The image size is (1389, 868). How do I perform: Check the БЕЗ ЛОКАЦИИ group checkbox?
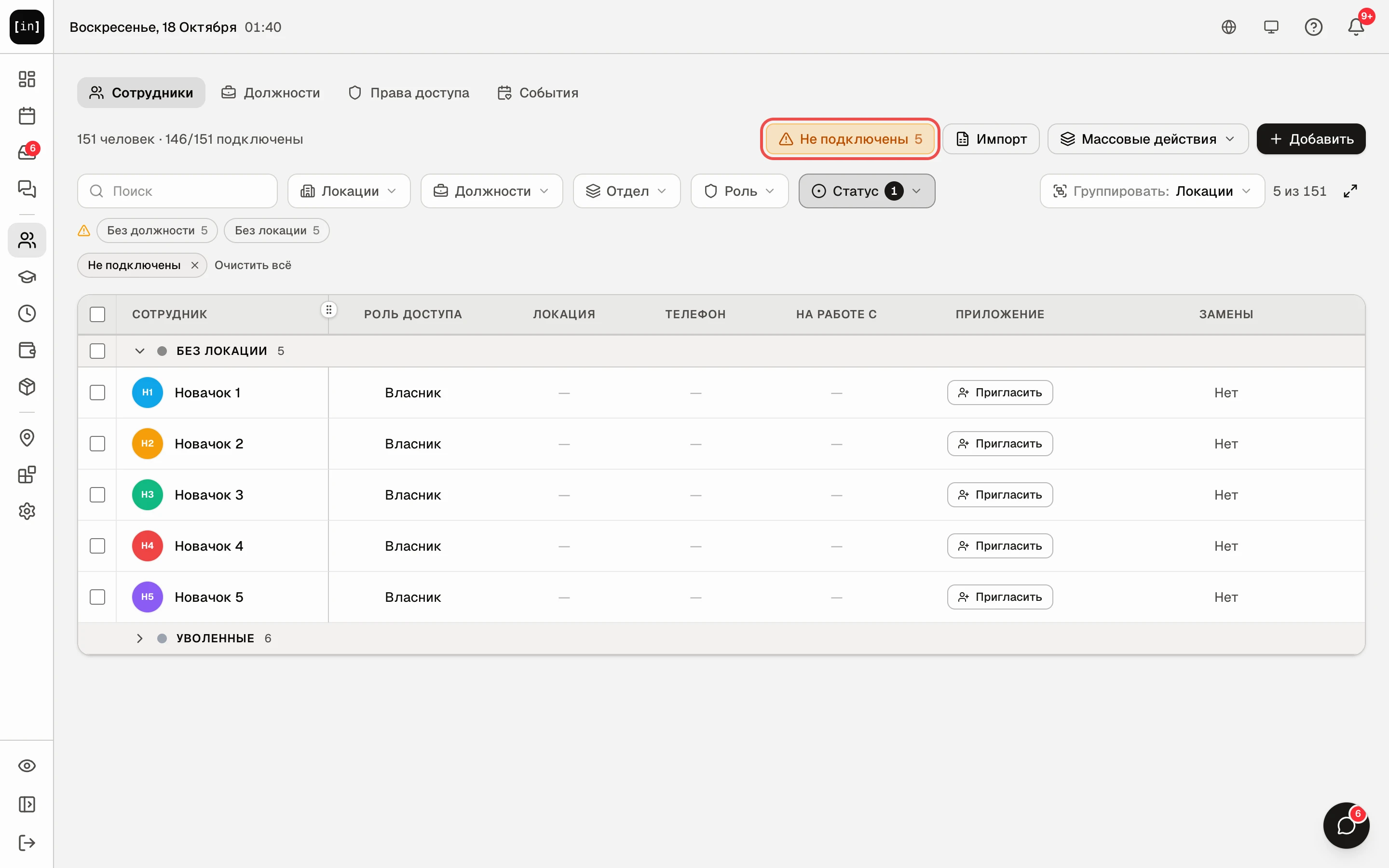pos(97,351)
